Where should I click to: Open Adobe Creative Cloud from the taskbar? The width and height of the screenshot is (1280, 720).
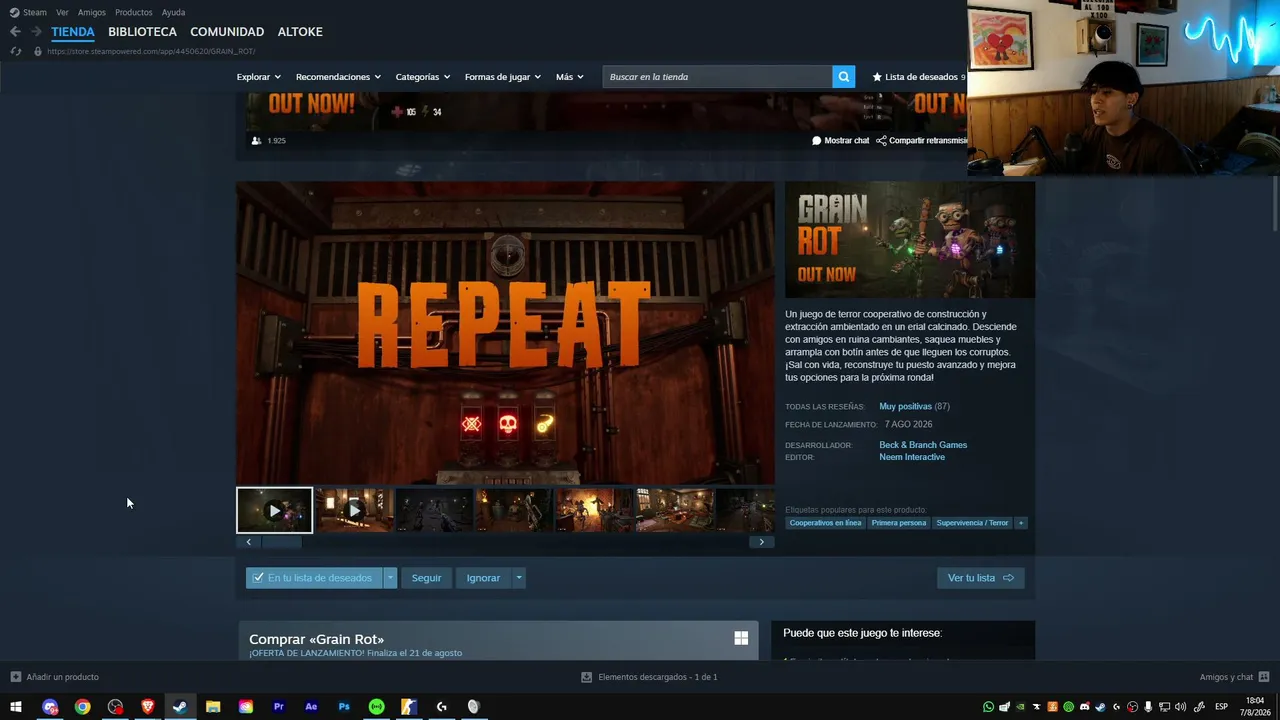point(246,707)
